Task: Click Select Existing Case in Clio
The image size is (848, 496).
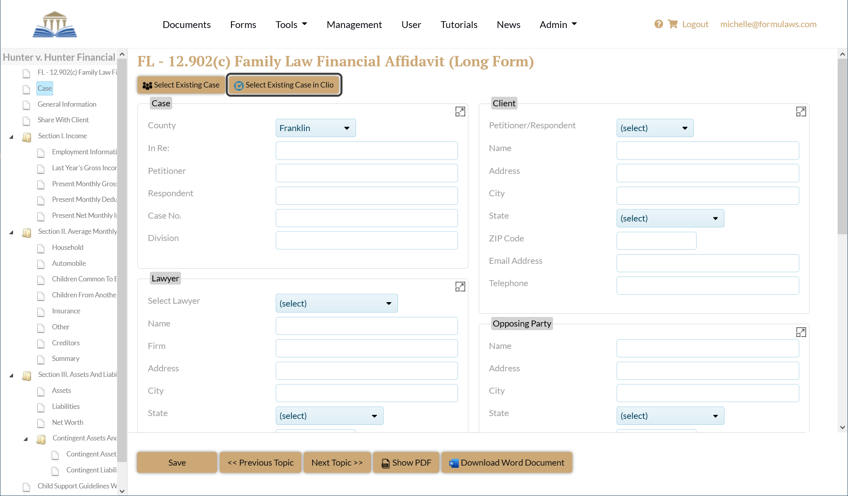Action: point(284,85)
